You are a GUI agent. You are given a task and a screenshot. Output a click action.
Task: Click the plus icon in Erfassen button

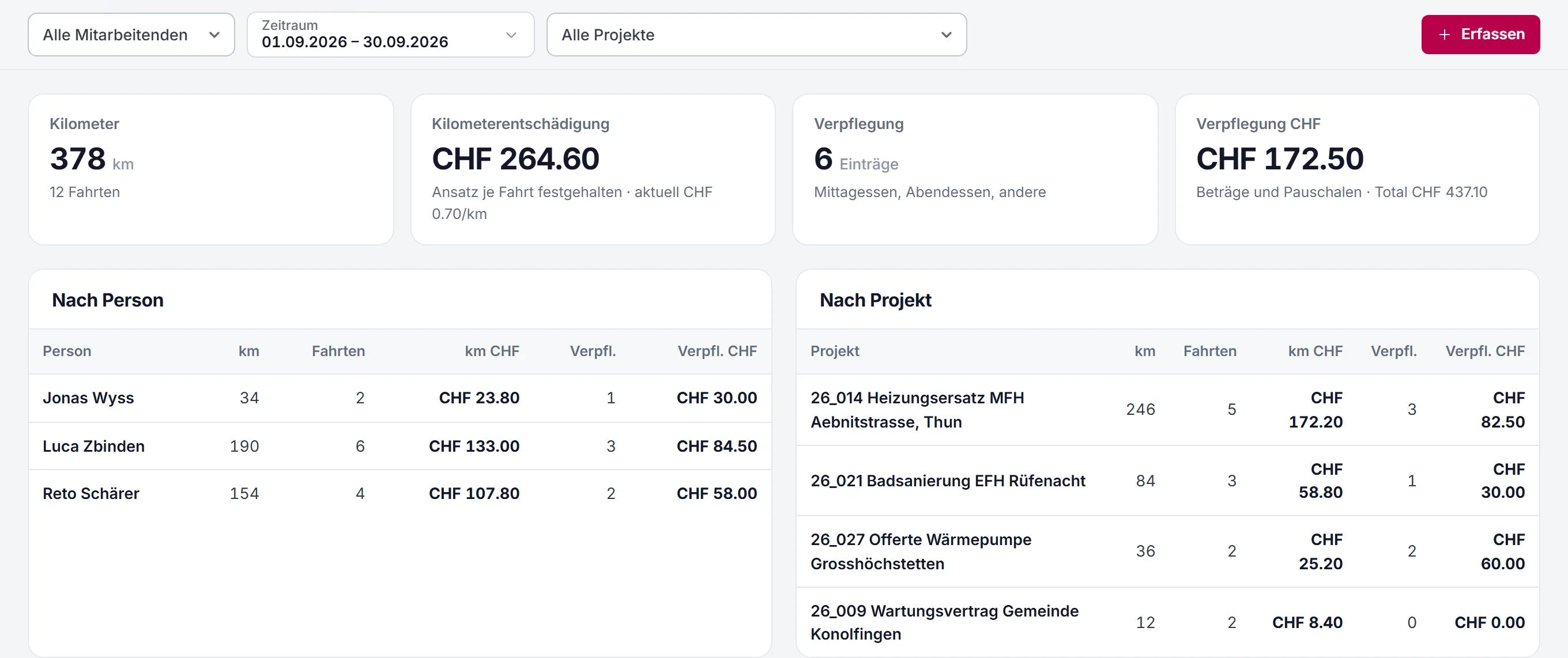1444,35
